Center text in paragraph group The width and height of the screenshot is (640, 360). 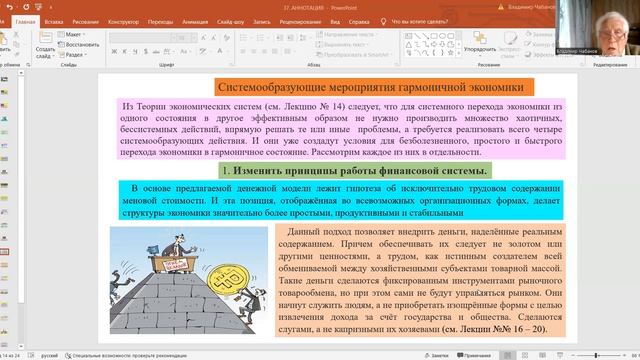254,51
